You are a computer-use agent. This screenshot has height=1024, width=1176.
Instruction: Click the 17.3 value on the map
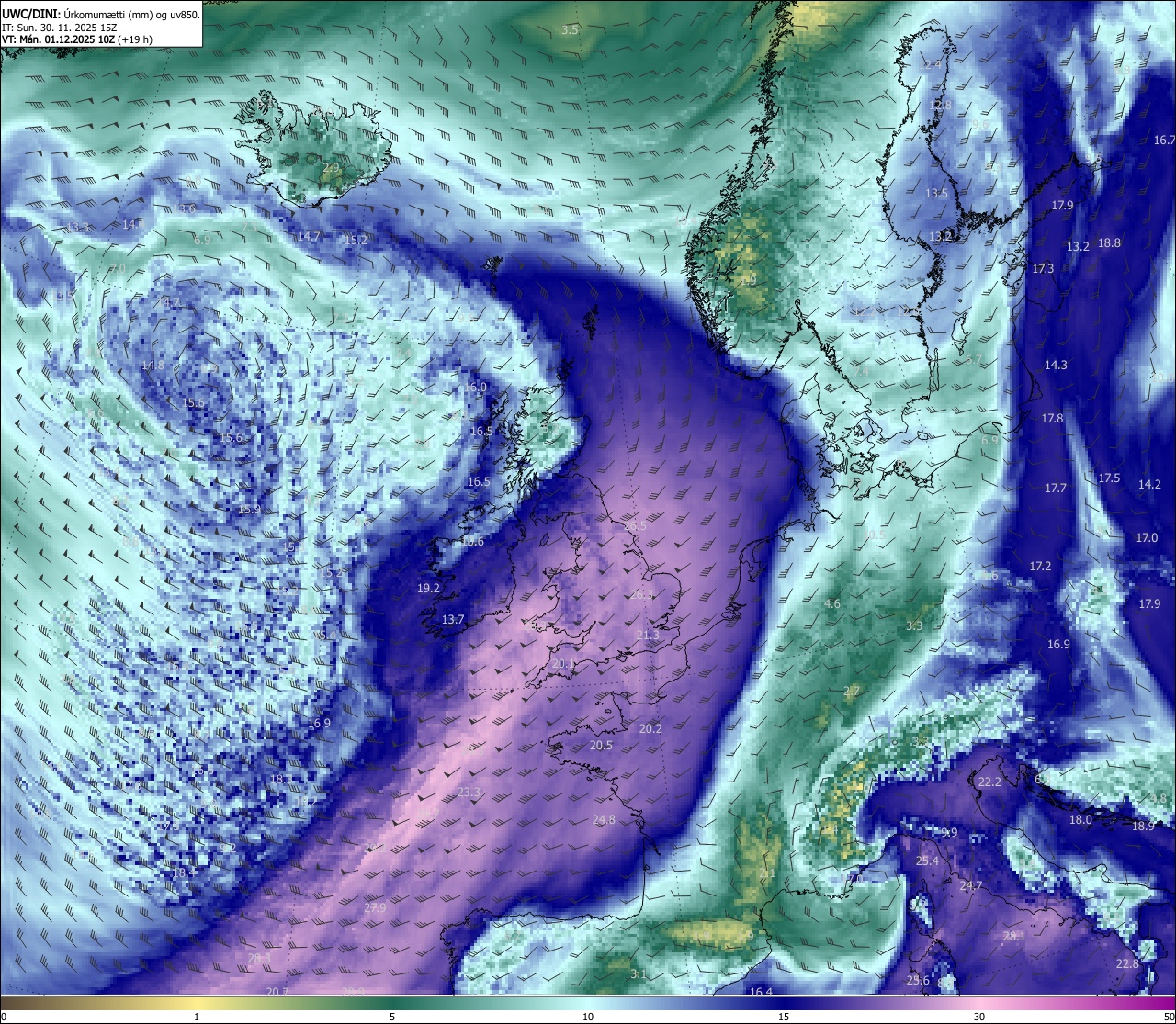tap(1043, 269)
